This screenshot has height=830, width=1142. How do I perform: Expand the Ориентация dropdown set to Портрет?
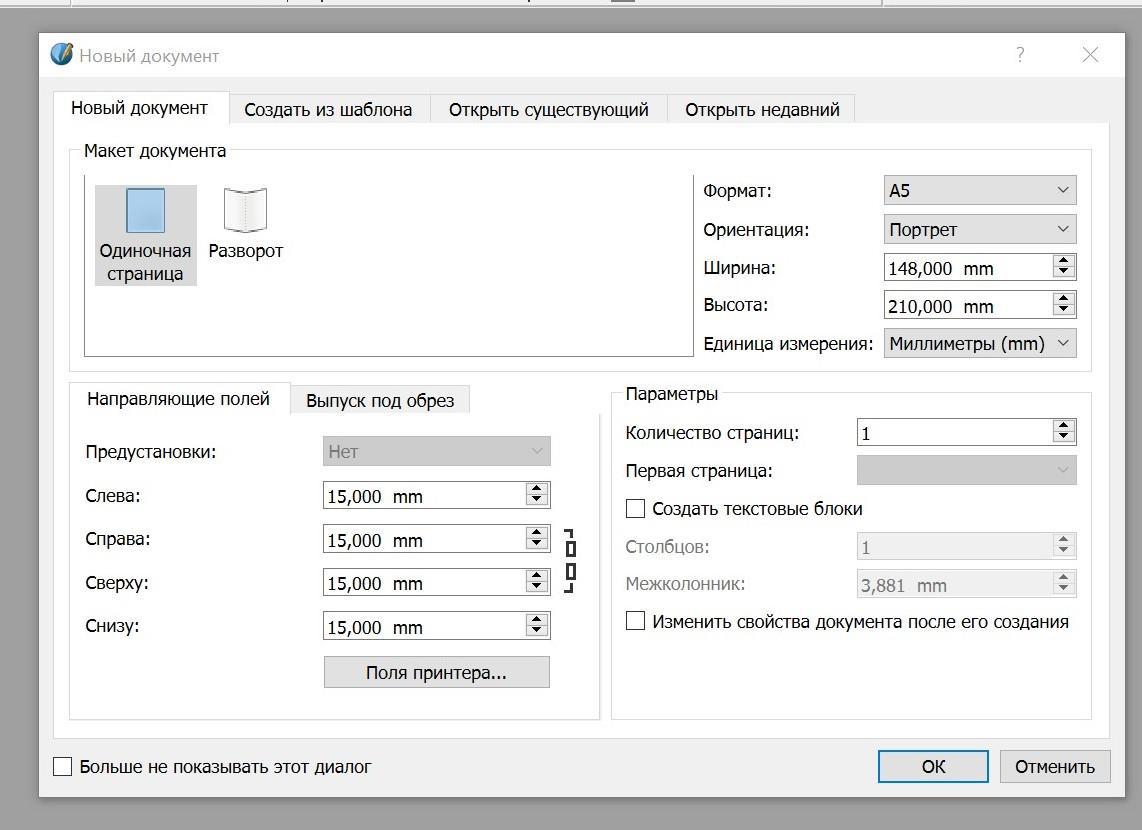pos(979,229)
